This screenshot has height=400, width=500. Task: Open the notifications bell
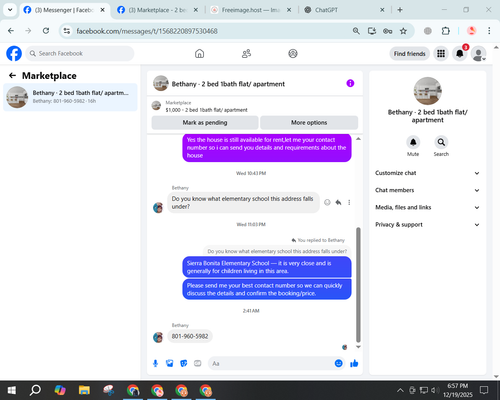click(460, 53)
